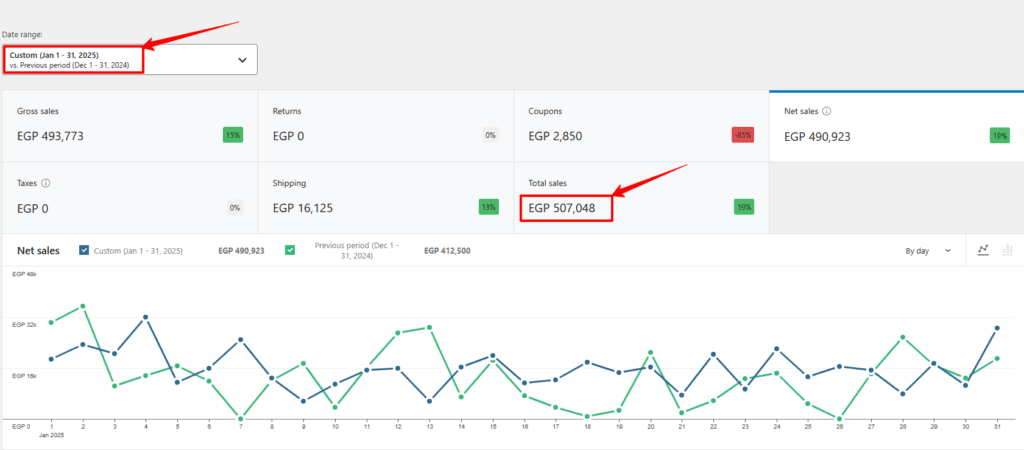Open the By day interval dropdown
Screen dimensions: 1024x450
(928, 251)
